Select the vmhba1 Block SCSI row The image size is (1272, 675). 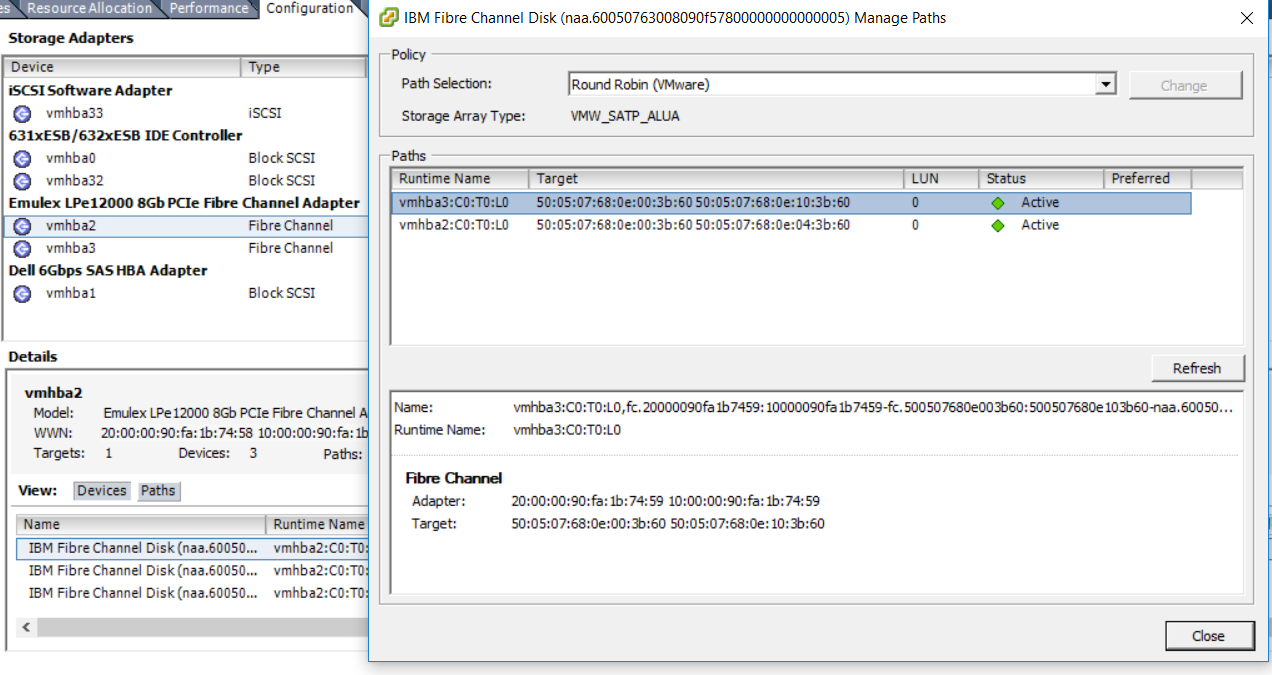tap(186, 293)
